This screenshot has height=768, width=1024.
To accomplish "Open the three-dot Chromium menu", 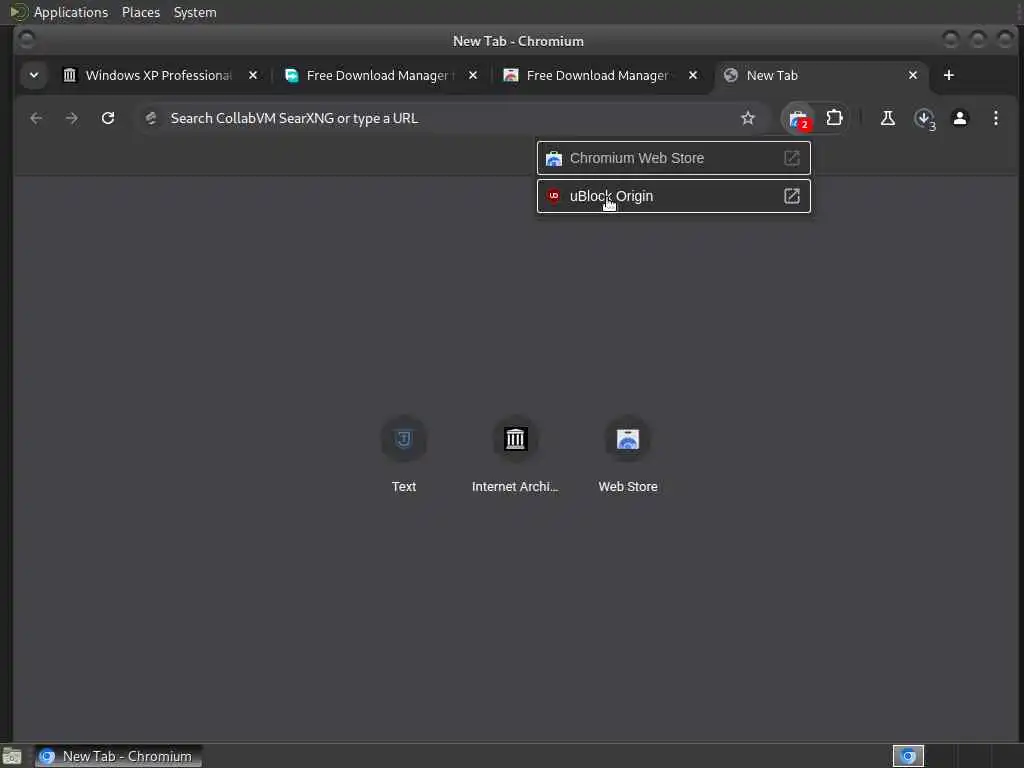I will tap(996, 118).
